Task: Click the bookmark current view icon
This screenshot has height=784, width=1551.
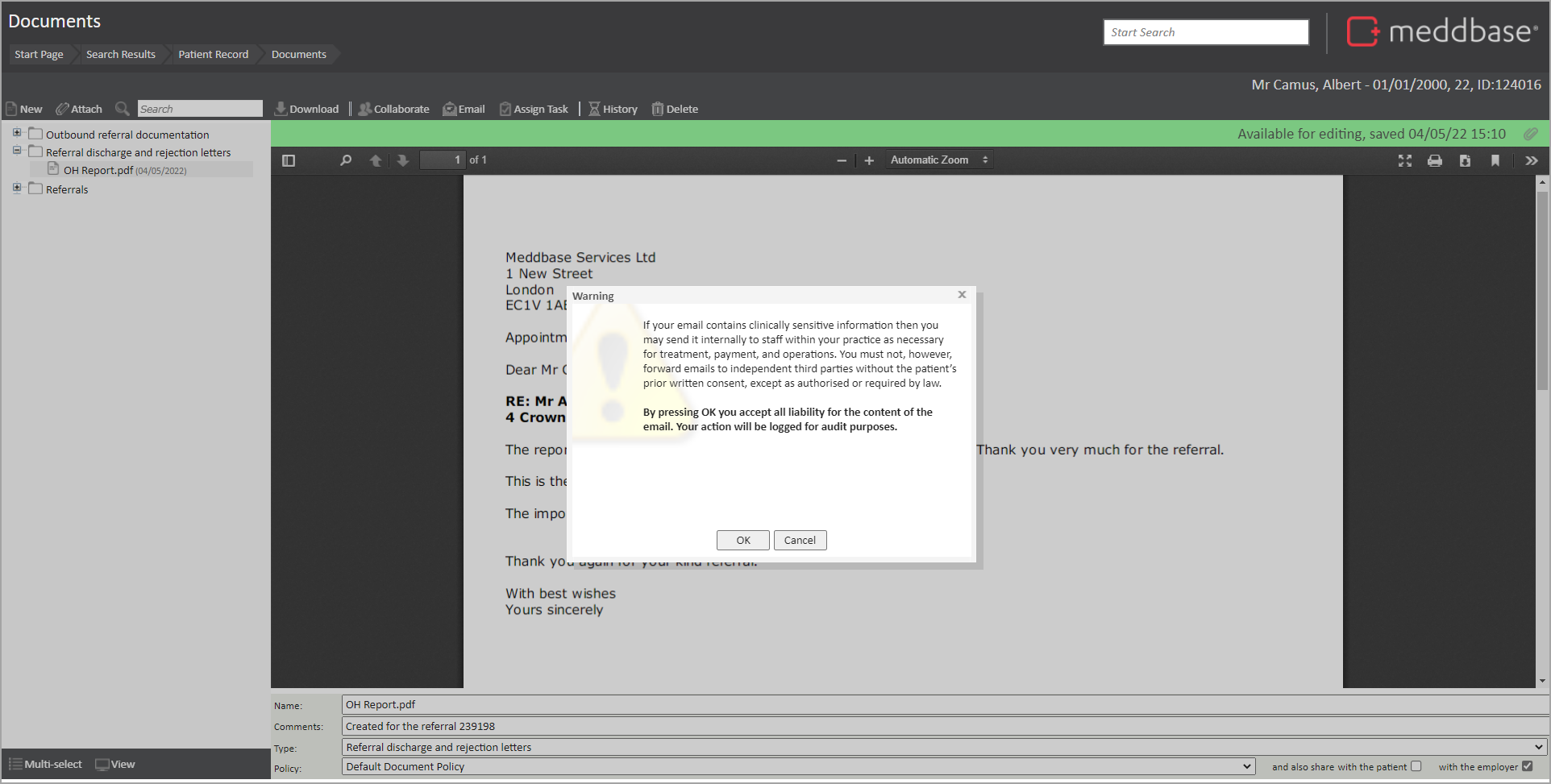Action: tap(1495, 160)
